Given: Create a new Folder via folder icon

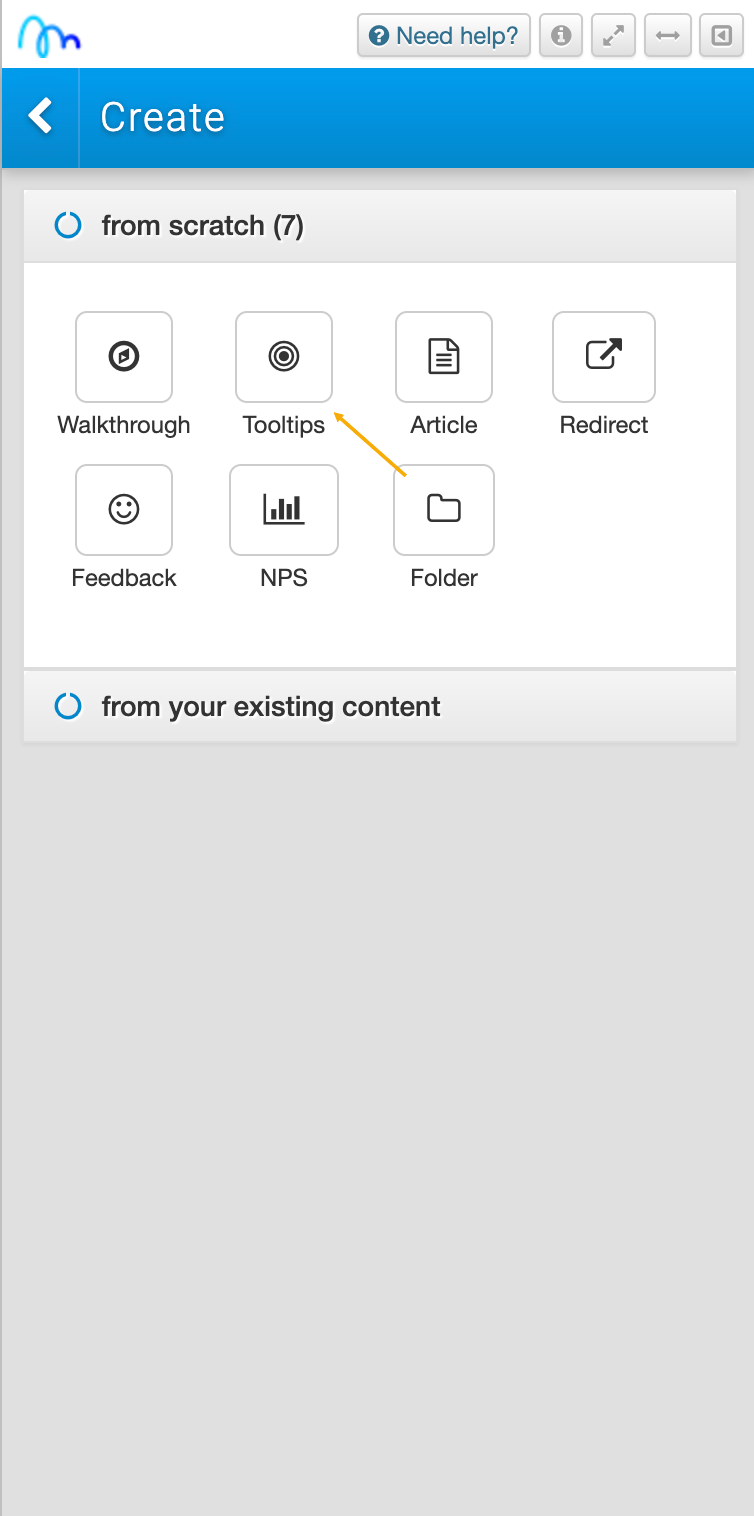Looking at the screenshot, I should tap(444, 510).
